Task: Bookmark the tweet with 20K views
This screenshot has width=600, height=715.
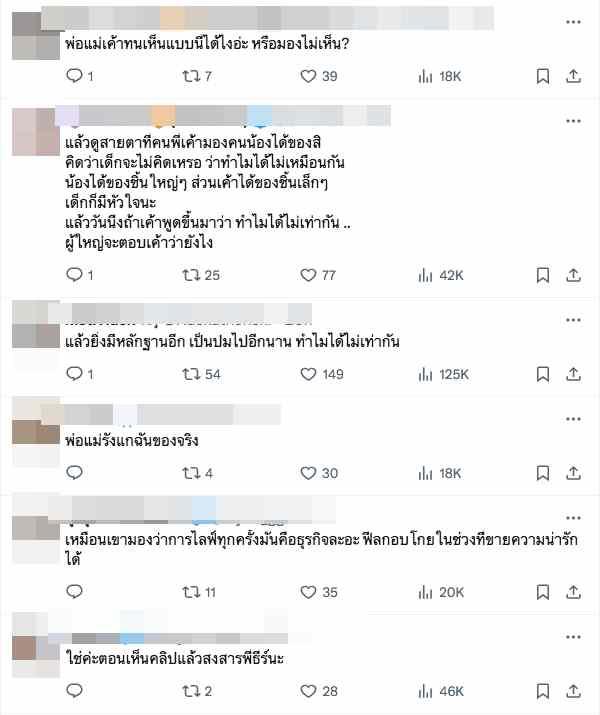Action: pos(543,592)
